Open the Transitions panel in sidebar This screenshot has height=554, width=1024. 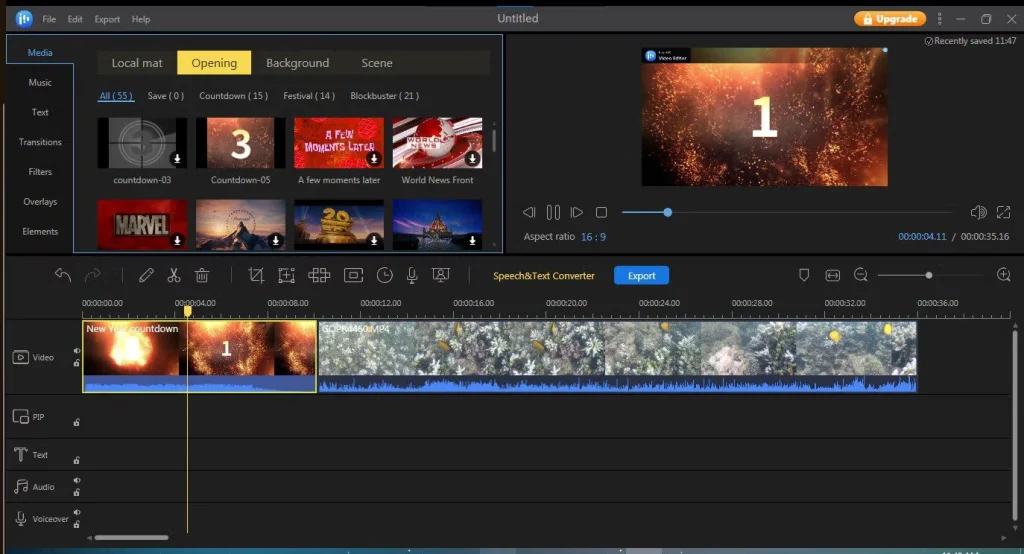pyautogui.click(x=40, y=142)
